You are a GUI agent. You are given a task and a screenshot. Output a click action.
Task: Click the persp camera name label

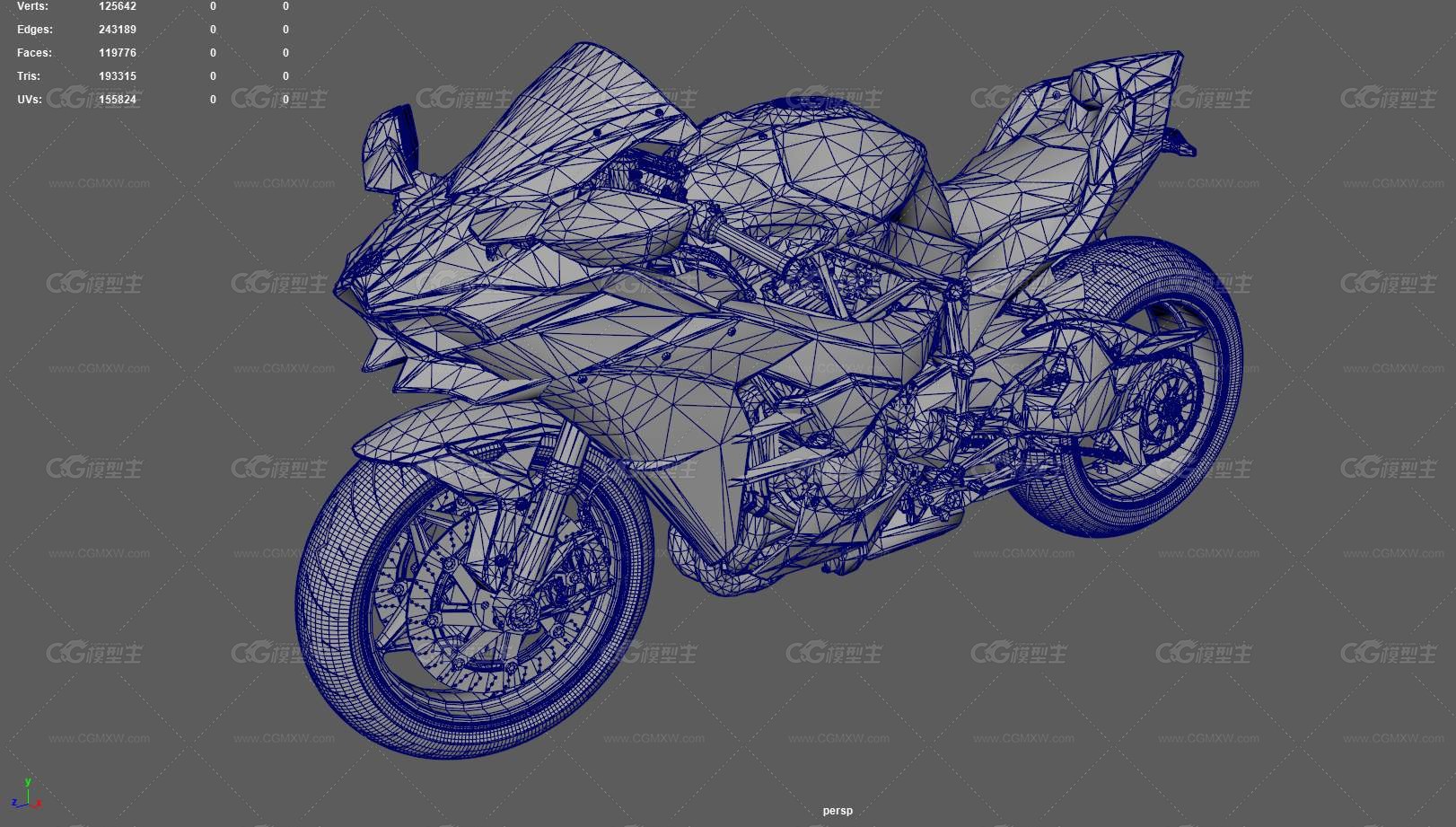click(838, 811)
